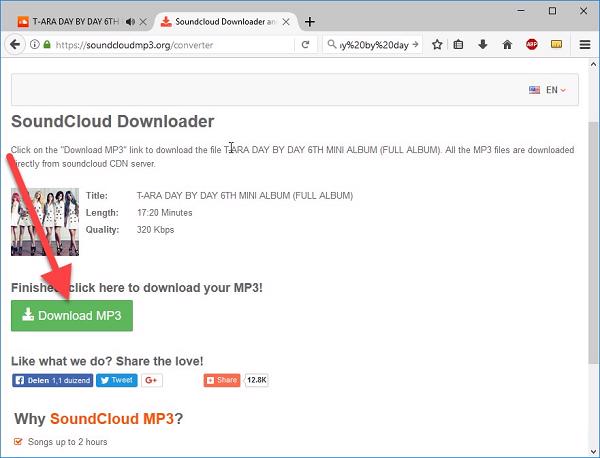The width and height of the screenshot is (600, 458).
Task: Click the flag icon beside EN
Action: click(x=534, y=90)
